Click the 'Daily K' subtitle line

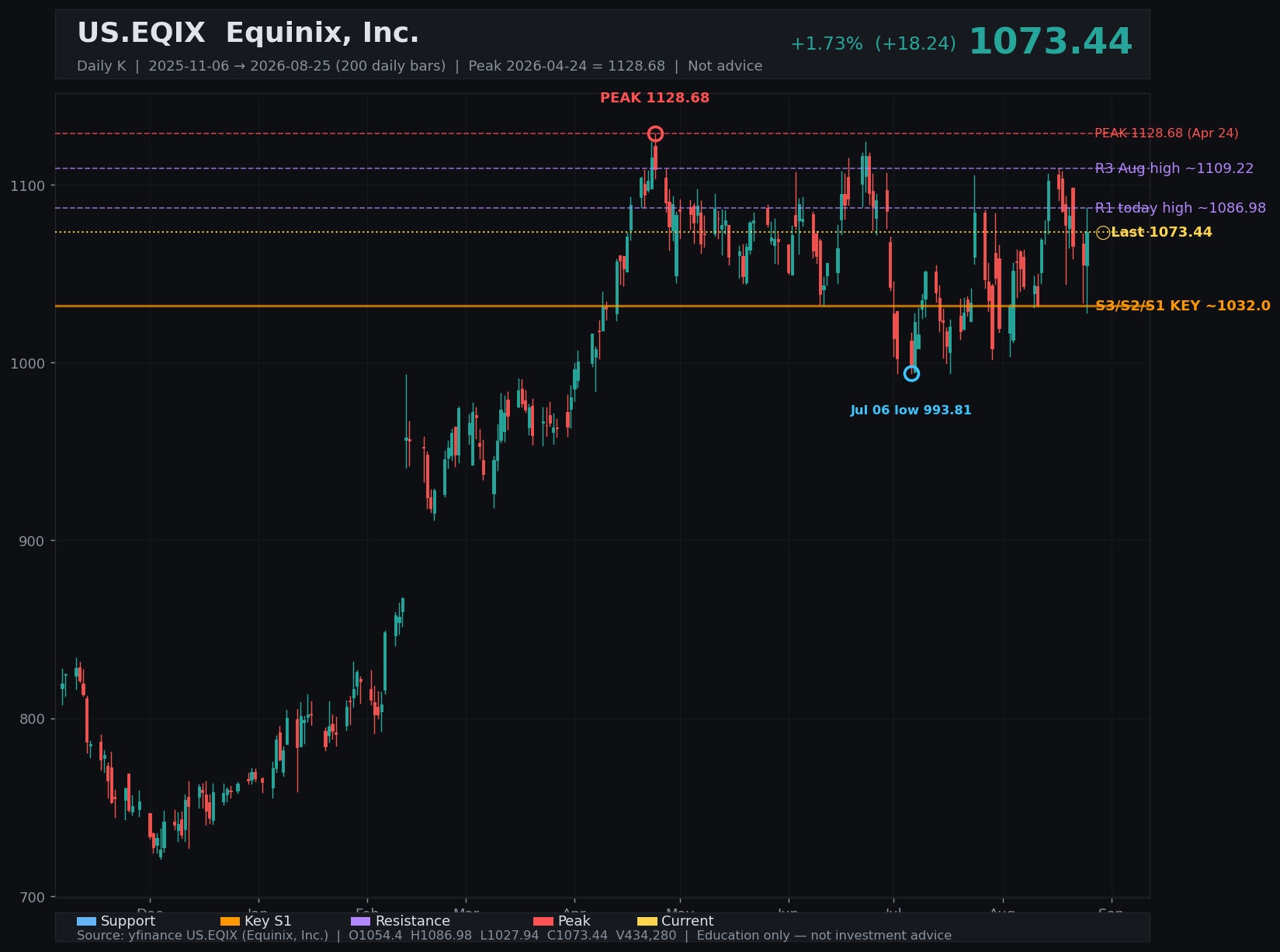(x=419, y=66)
